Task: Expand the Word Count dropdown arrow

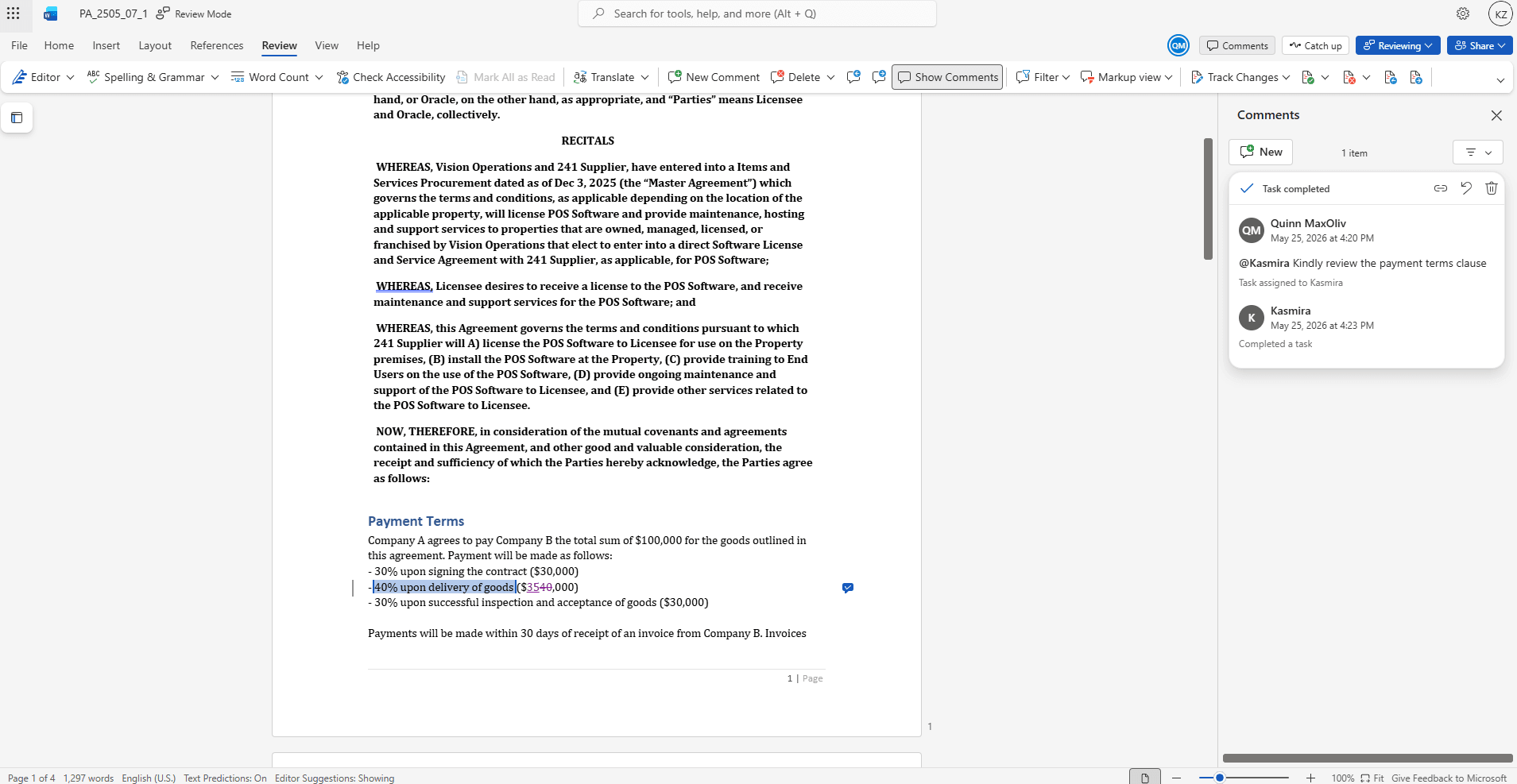Action: click(x=319, y=77)
